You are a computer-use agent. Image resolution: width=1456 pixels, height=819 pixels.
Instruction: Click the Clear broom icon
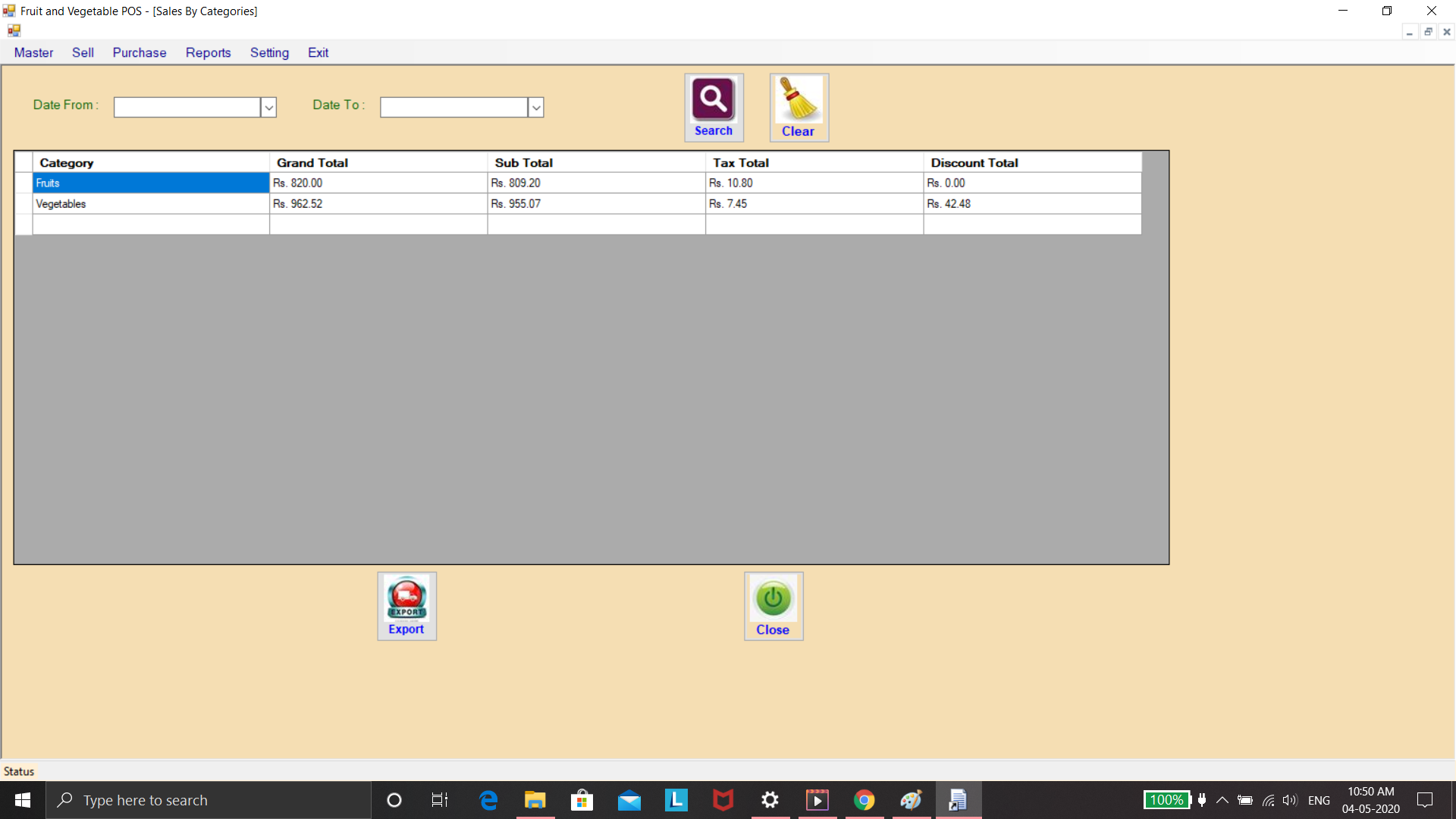point(799,100)
